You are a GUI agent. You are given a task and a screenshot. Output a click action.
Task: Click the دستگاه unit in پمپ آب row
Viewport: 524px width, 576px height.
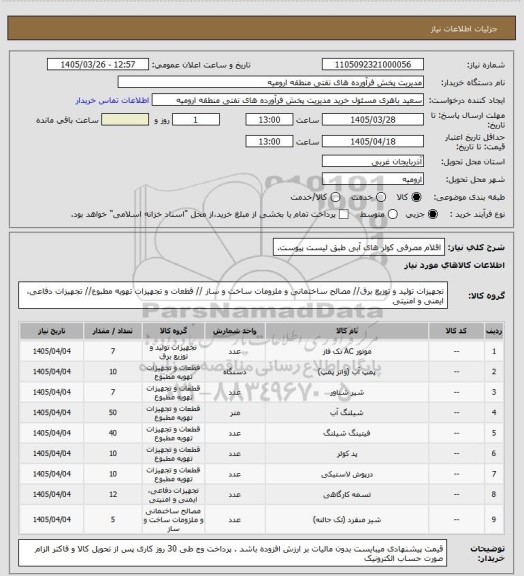235,372
